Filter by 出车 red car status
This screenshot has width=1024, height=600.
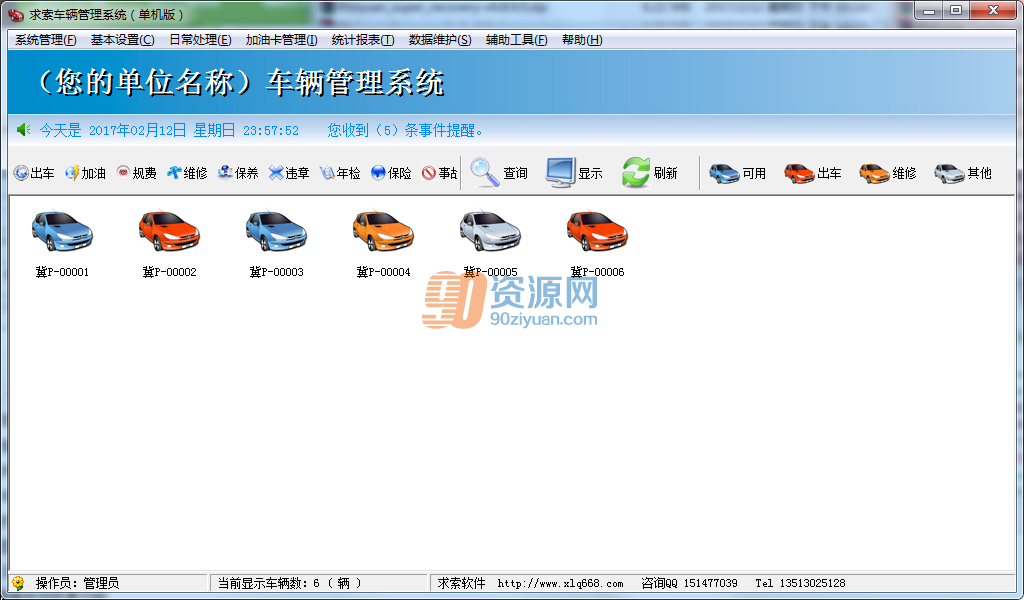[812, 173]
